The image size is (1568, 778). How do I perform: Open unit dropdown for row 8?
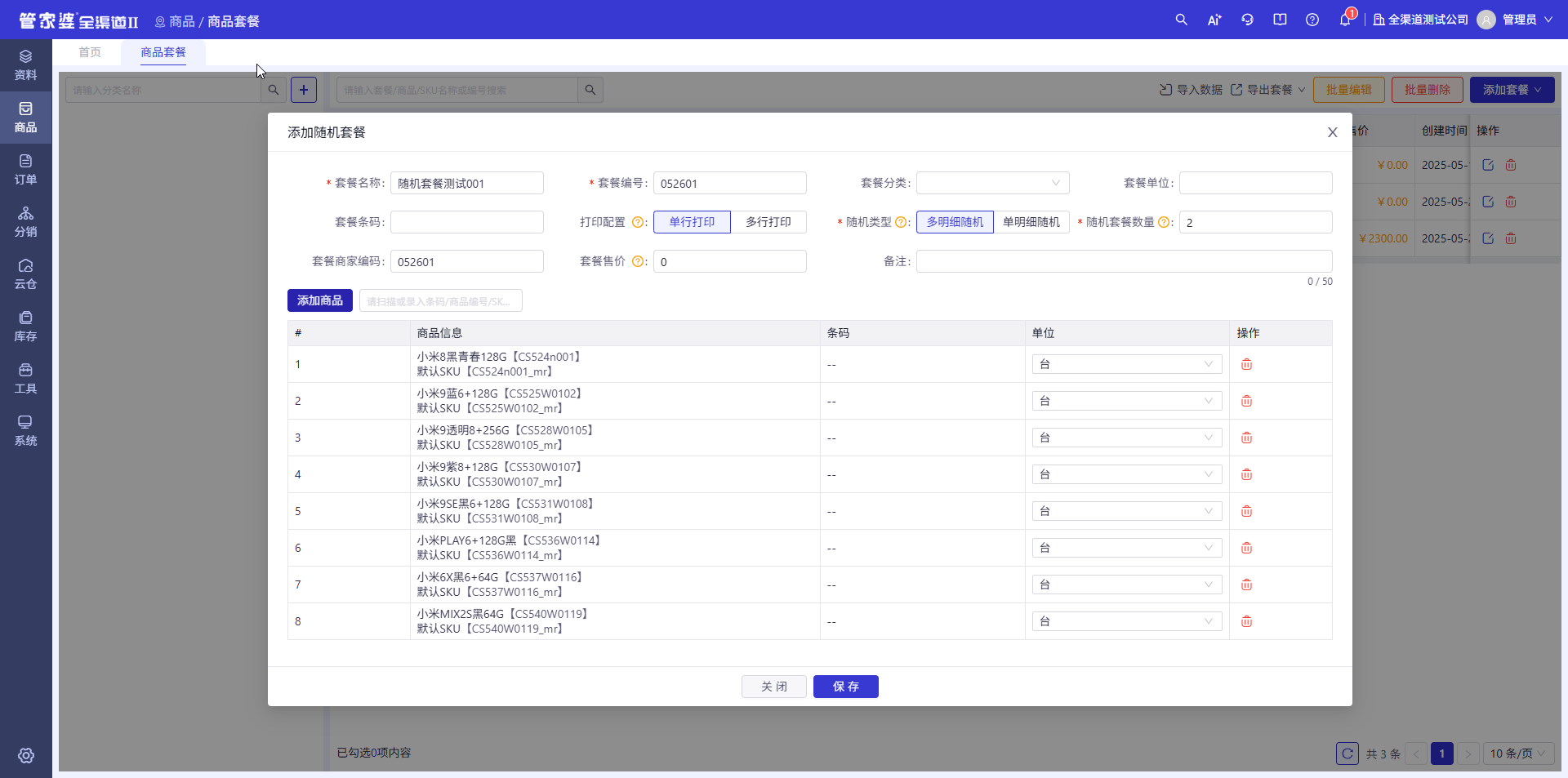1127,621
